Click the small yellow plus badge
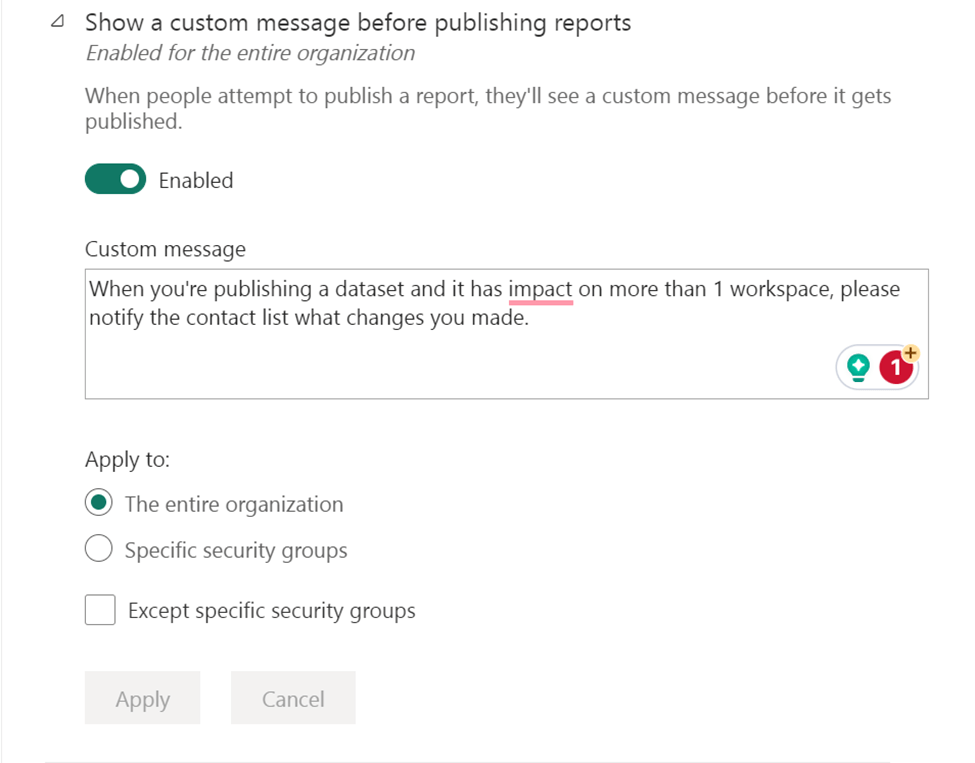The width and height of the screenshot is (975, 763). (910, 353)
